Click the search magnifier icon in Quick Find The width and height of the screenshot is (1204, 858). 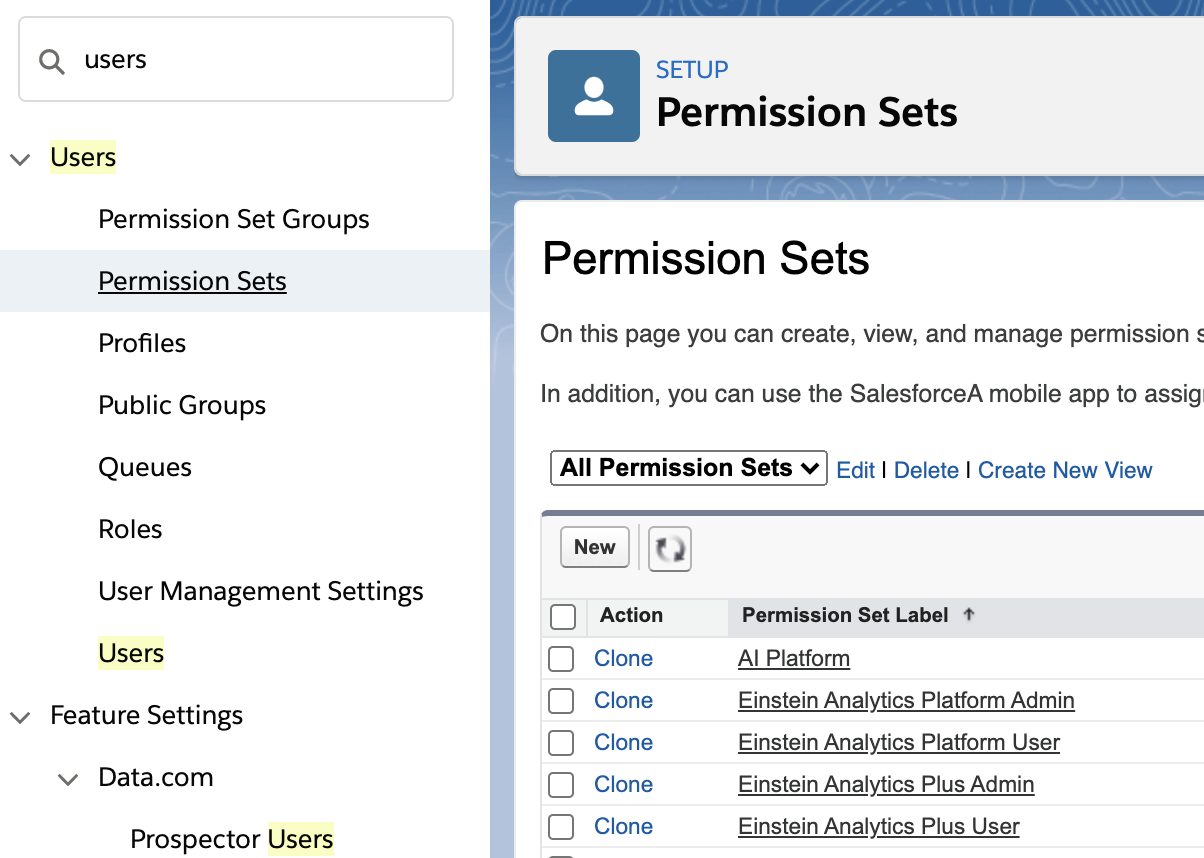pyautogui.click(x=51, y=61)
